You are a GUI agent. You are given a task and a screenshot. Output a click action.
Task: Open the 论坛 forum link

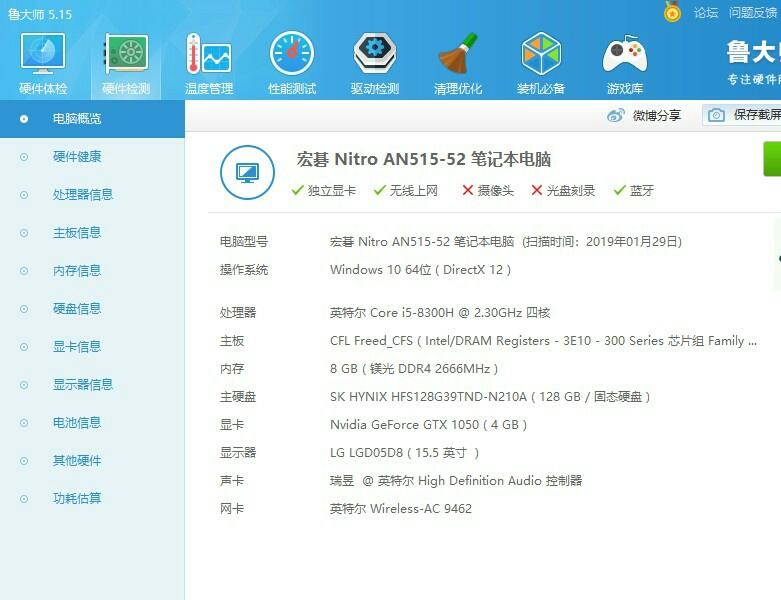point(706,12)
